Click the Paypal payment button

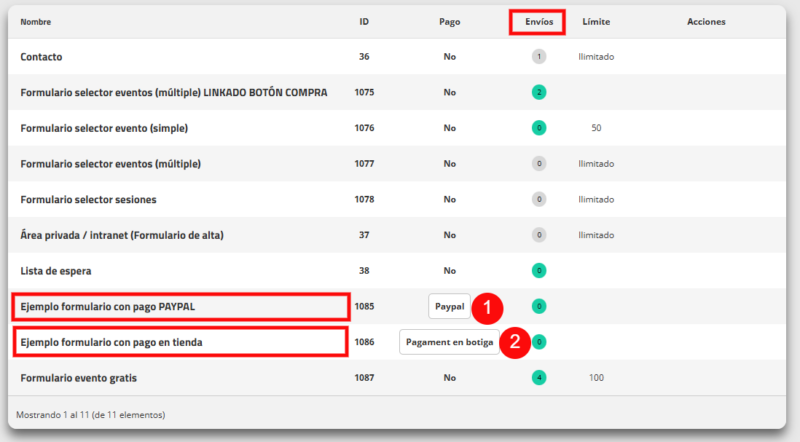[x=449, y=306]
